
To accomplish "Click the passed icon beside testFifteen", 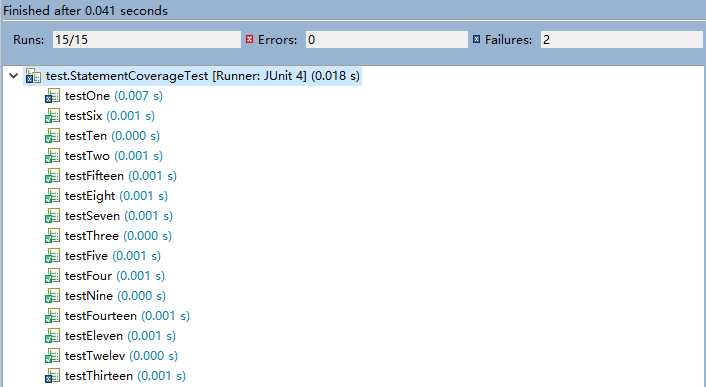I will point(52,176).
